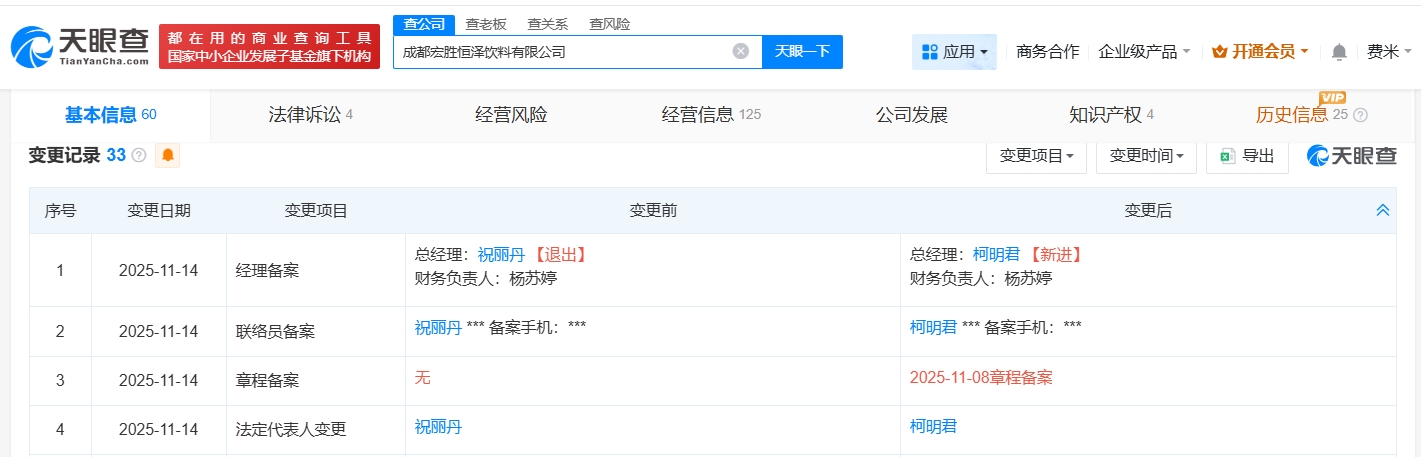Expand the 开通会员 membership menu
The image size is (1421, 457).
coord(1260,51)
